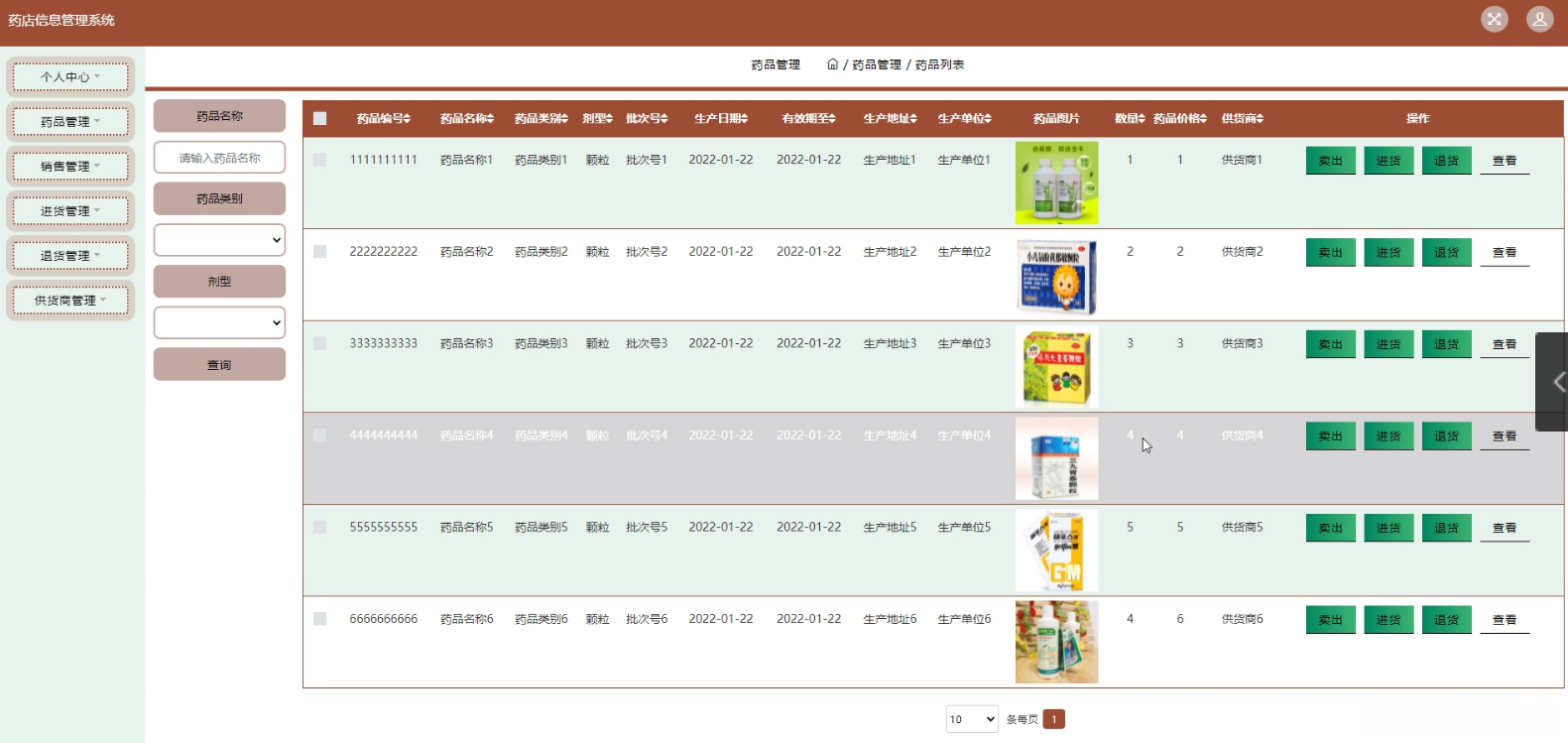The height and width of the screenshot is (743, 1568).
Task: Select the 批次号6 cell
Action: pos(647,619)
